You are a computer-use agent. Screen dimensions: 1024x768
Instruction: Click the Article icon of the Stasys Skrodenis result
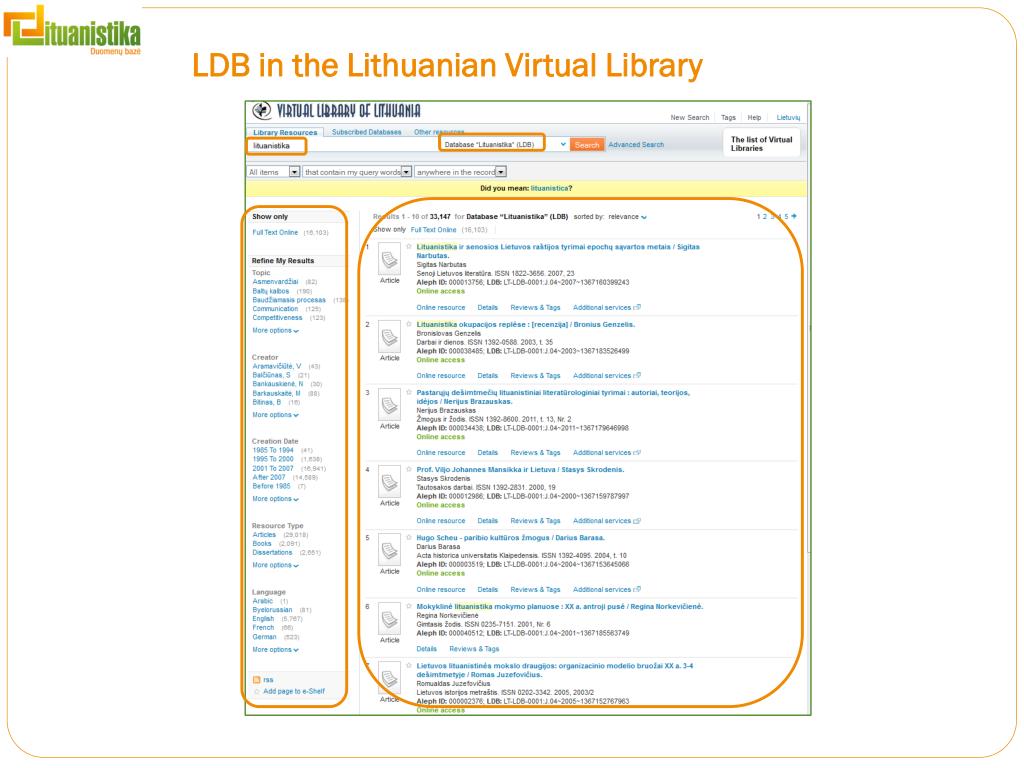pyautogui.click(x=390, y=483)
